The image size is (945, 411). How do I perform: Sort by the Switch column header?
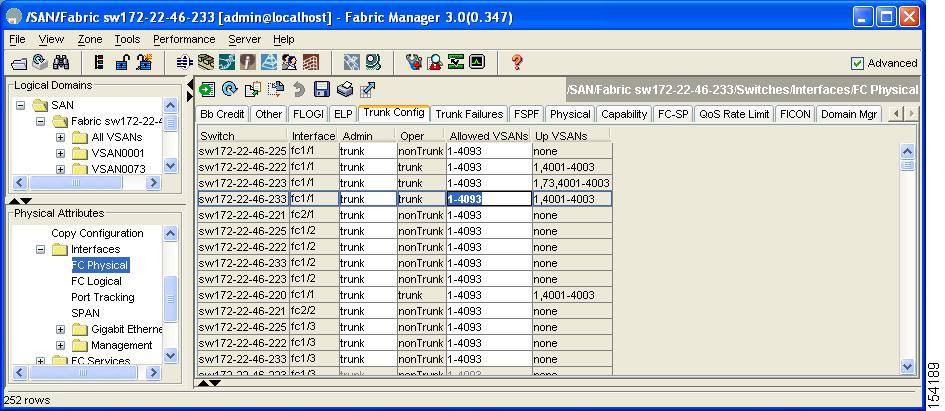pos(243,136)
